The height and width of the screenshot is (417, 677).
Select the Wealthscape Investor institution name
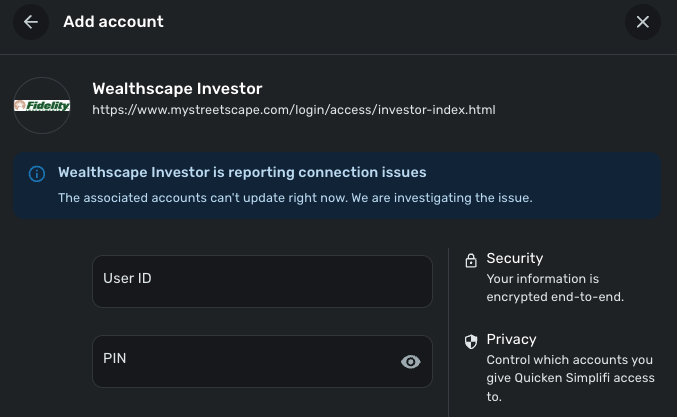pyautogui.click(x=177, y=89)
